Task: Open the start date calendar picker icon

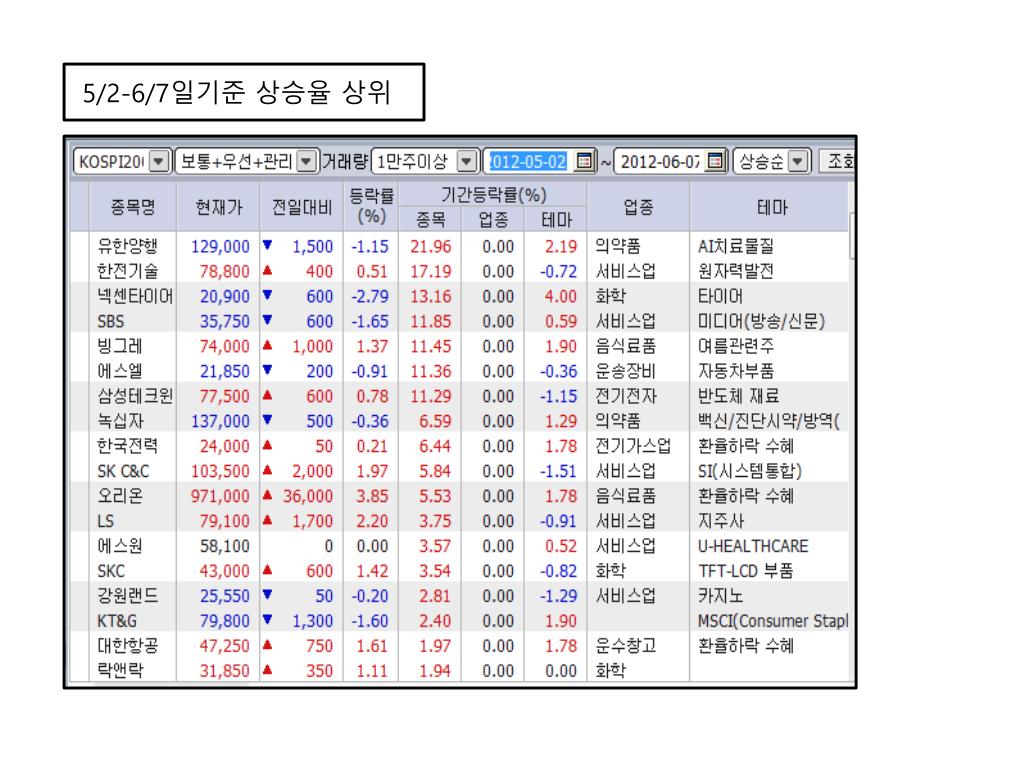Action: point(584,161)
